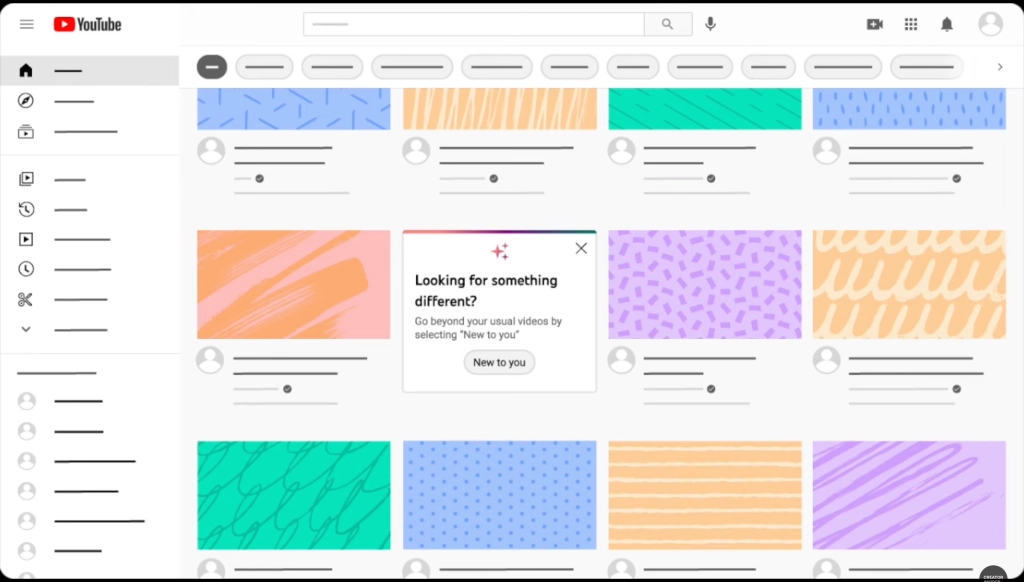Open third subscription channel avatar in sidebar
The image size is (1024, 582).
coord(27,461)
